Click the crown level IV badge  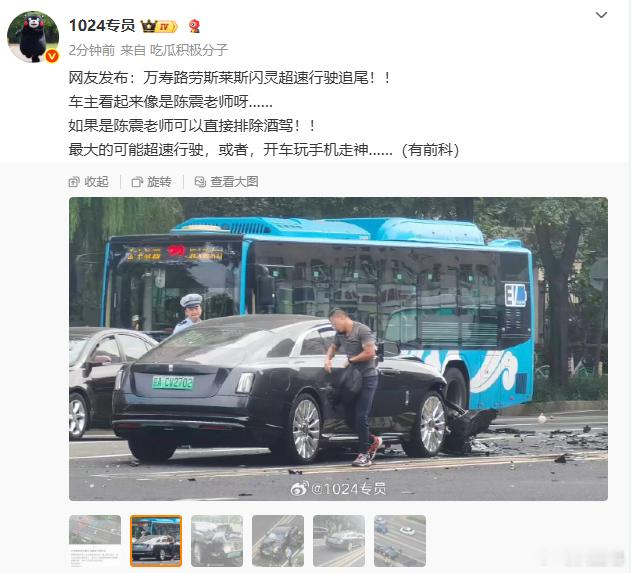[x=159, y=27]
